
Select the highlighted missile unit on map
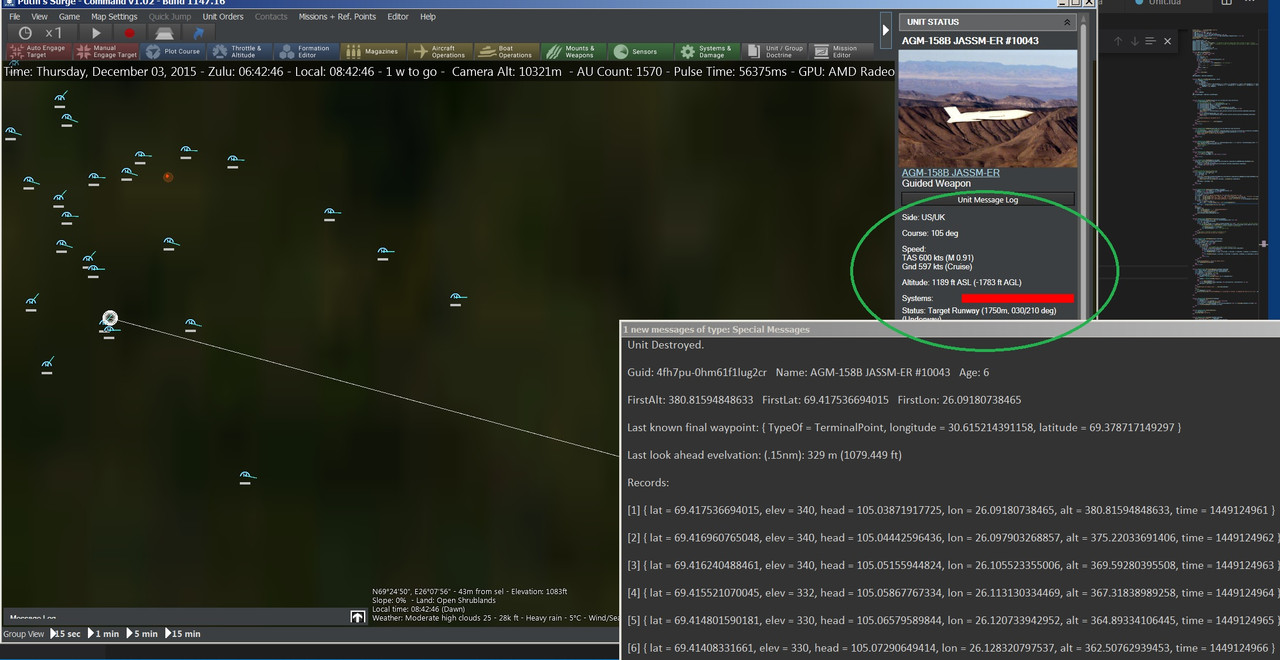point(110,319)
